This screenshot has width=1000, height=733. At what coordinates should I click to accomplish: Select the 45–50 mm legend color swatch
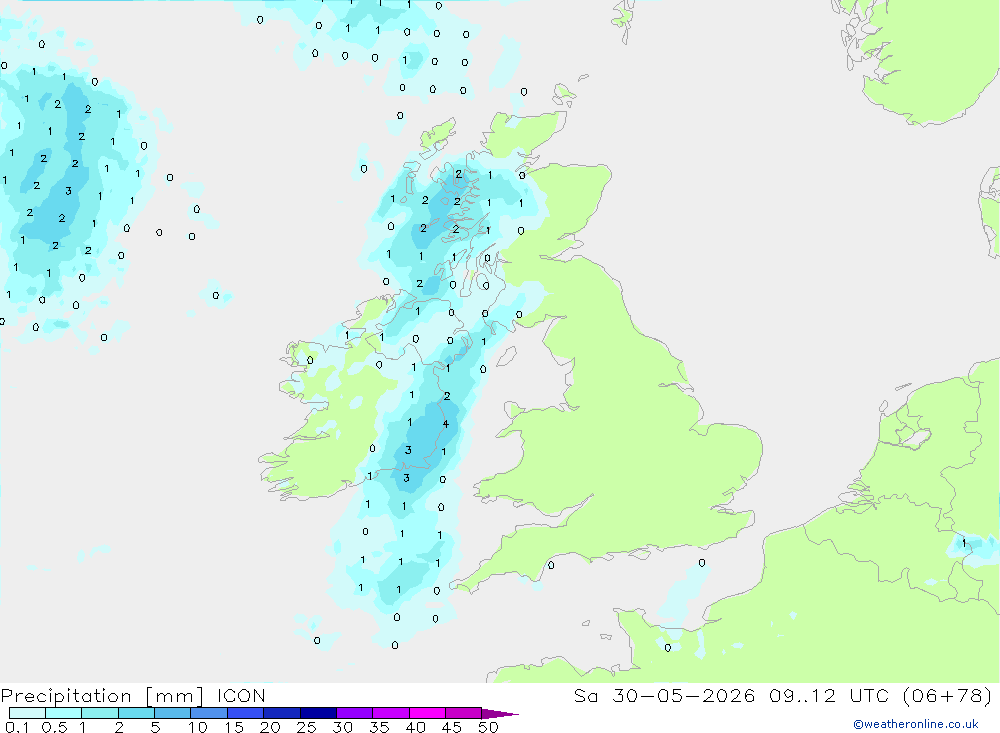(464, 713)
